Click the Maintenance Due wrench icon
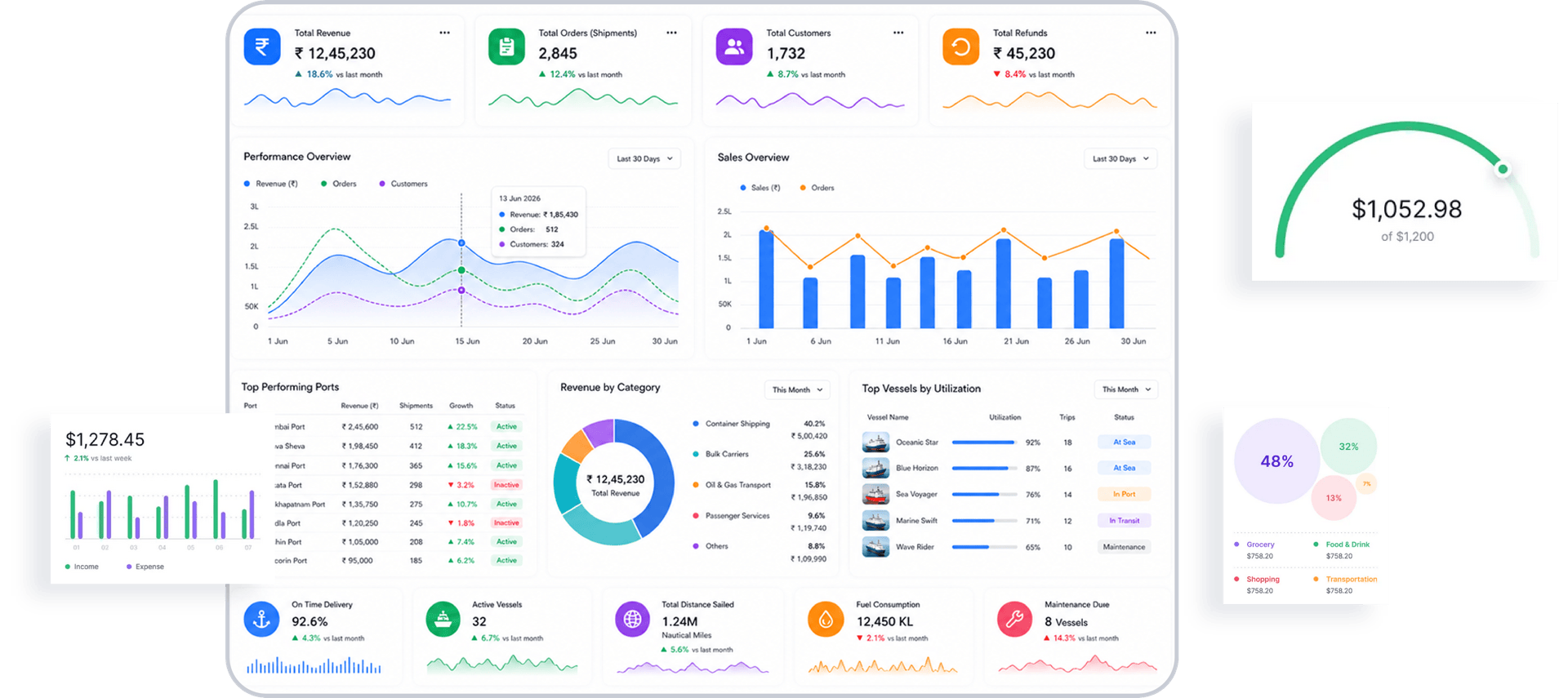This screenshot has height=698, width=1568. (1014, 620)
